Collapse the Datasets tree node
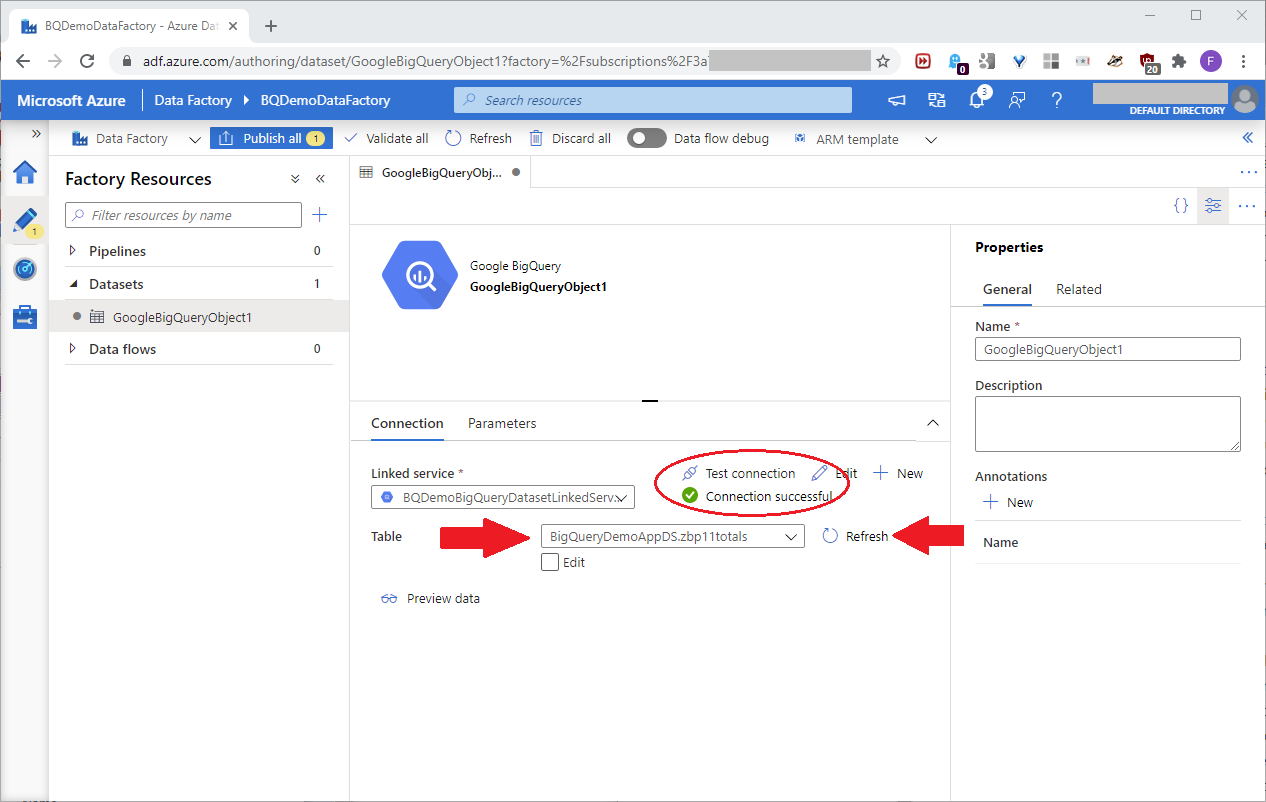The image size is (1266, 802). coord(72,284)
